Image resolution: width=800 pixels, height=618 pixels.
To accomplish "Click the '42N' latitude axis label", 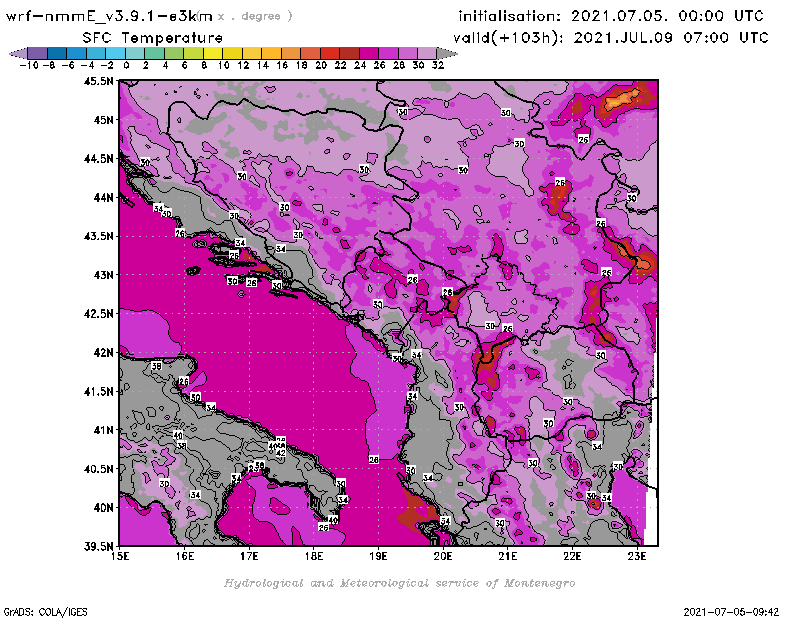I will coord(103,353).
